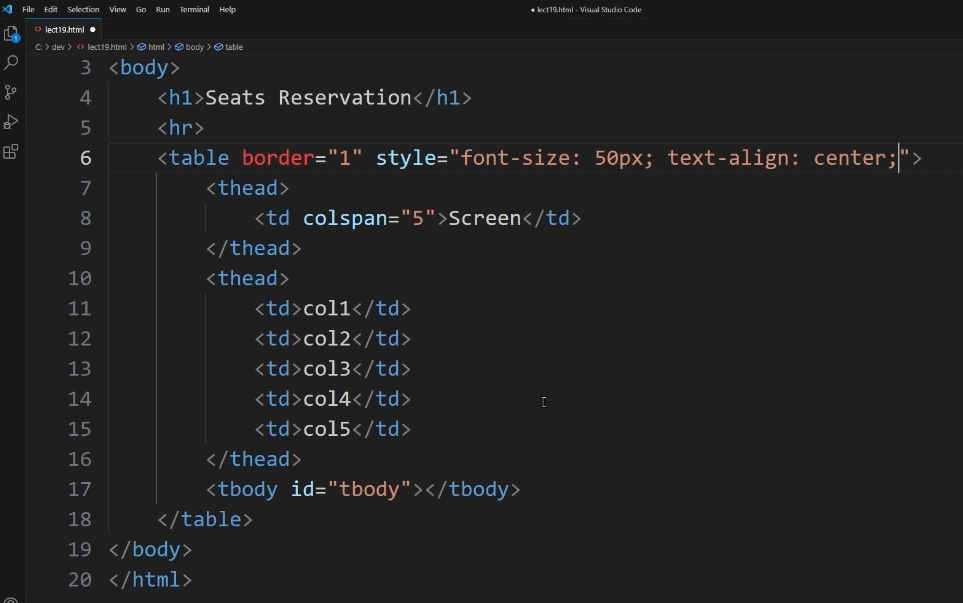Click the 'col5' text on line 15
963x603 pixels.
point(327,429)
